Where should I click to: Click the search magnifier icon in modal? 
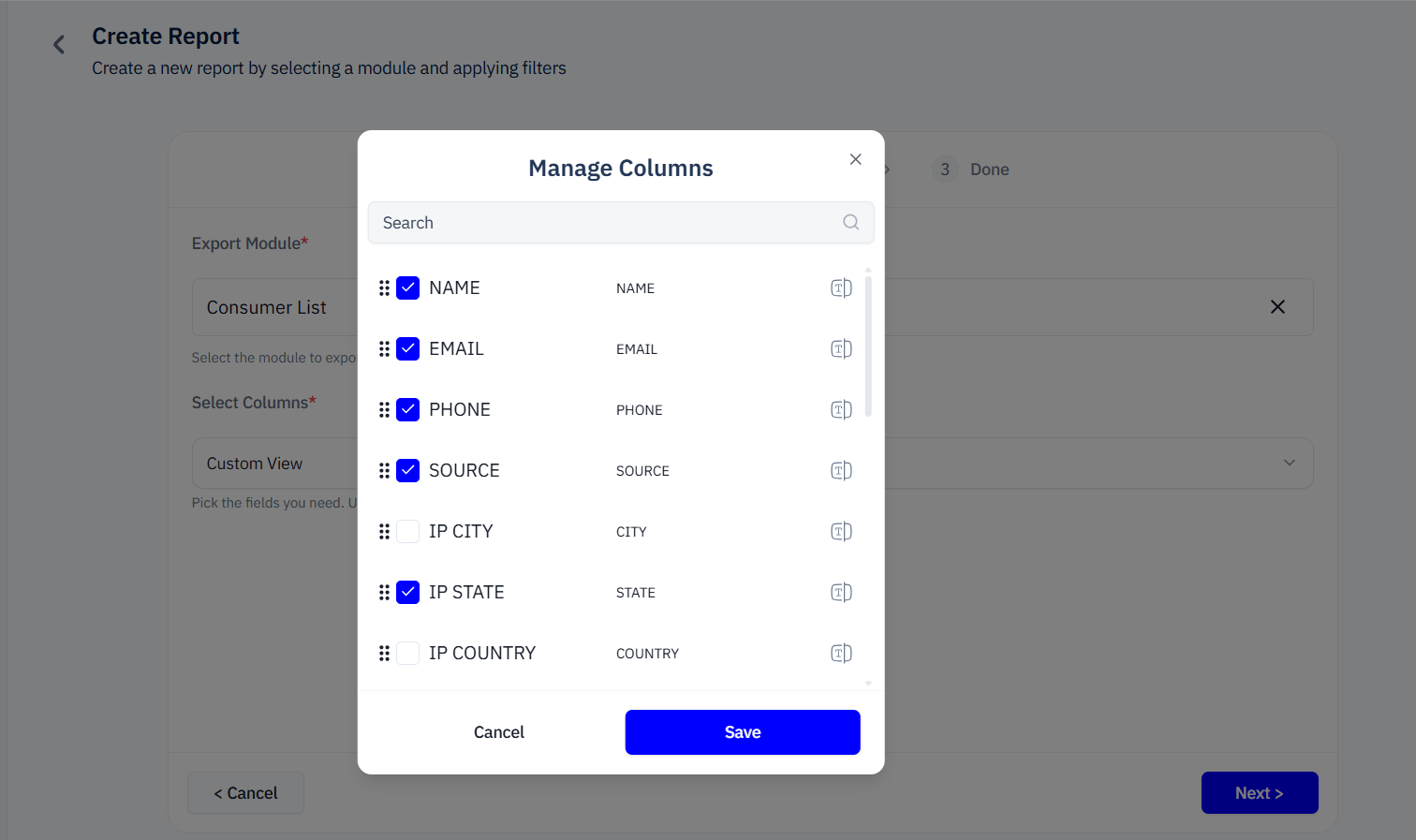(850, 223)
